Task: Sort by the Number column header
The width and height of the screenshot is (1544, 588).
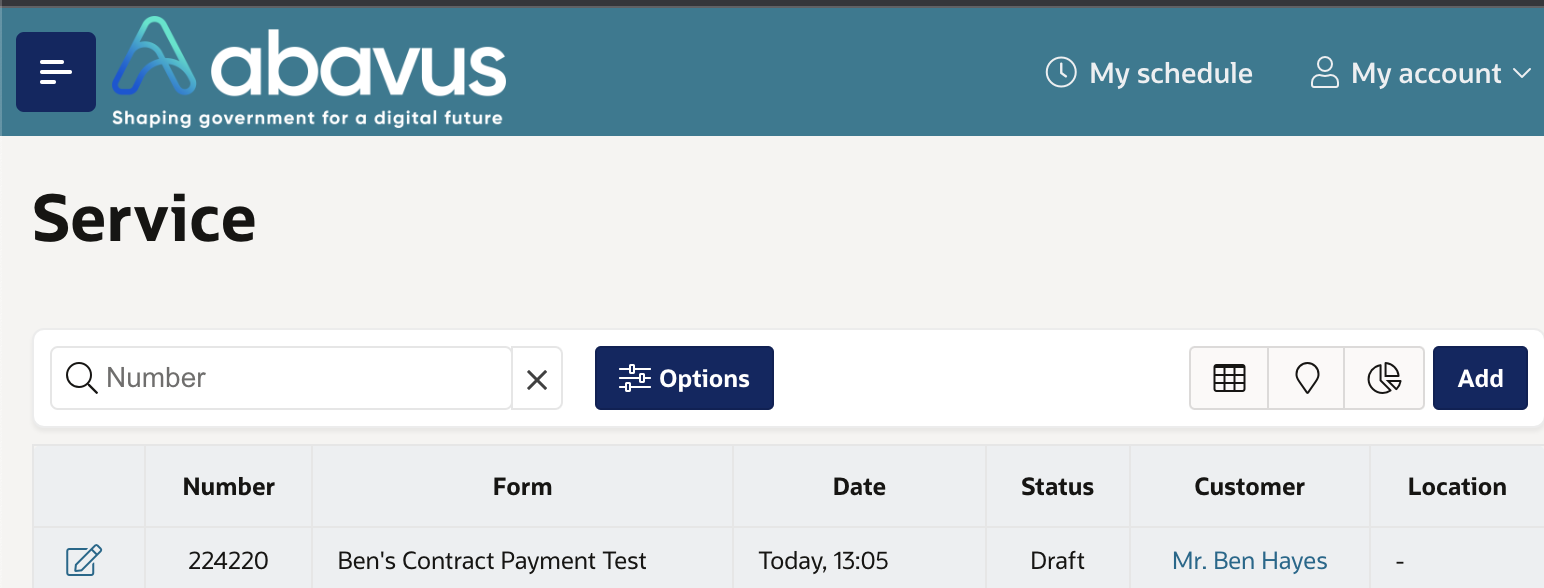Action: point(229,487)
